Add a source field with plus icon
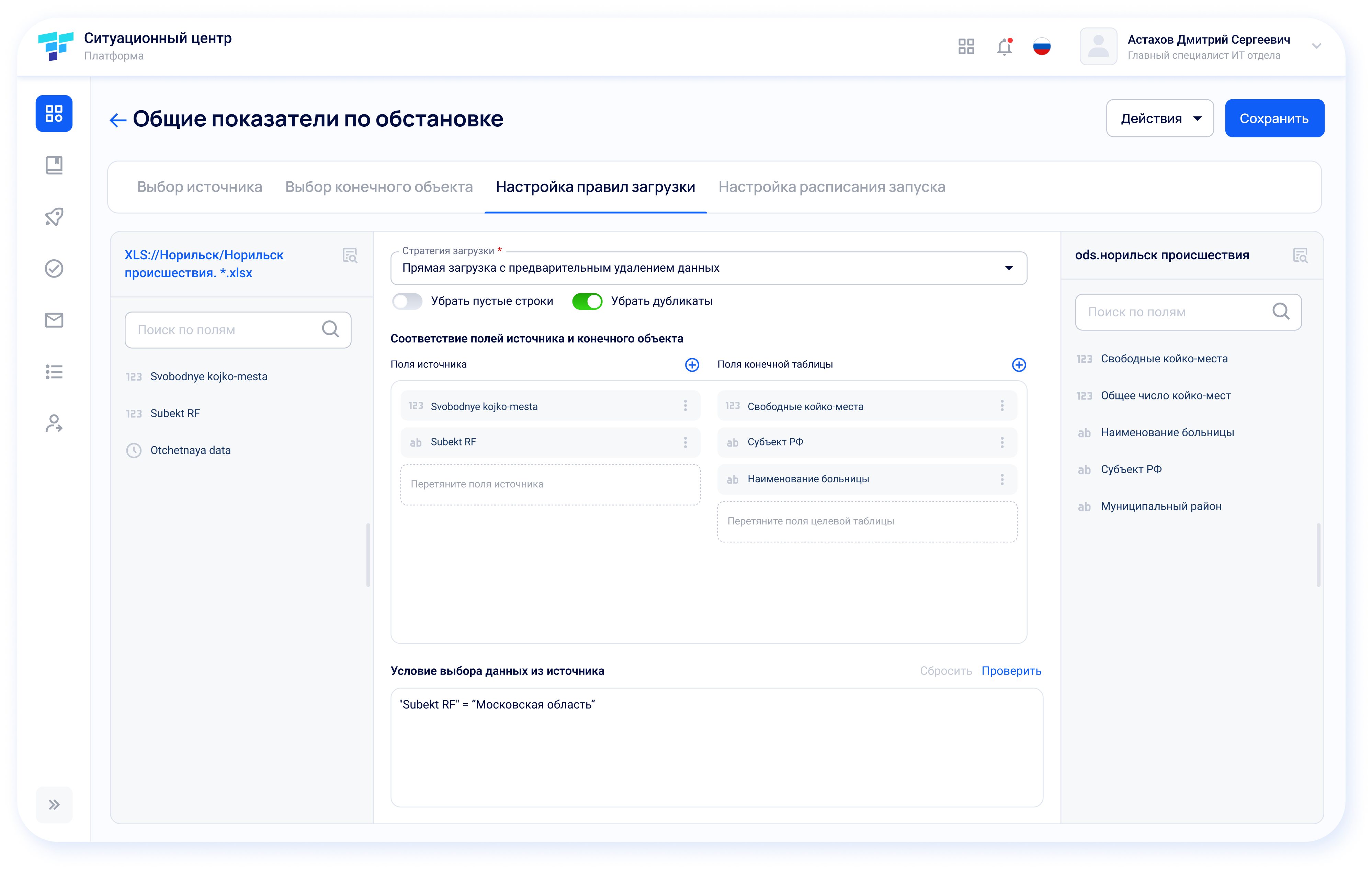Screen dimensions: 1372x871 coord(692,365)
